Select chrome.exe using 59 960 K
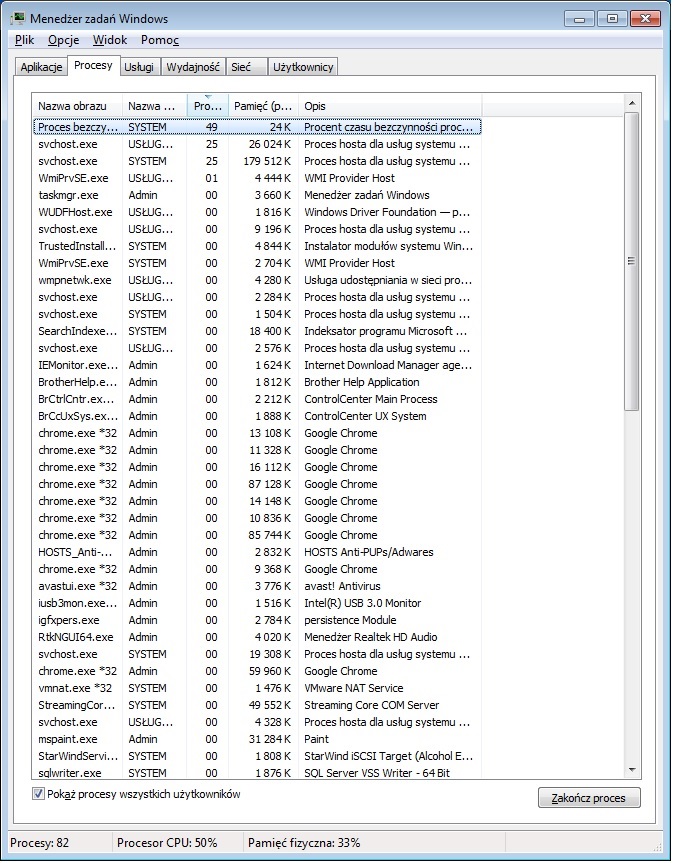Screen dimensions: 675x863 (257, 671)
